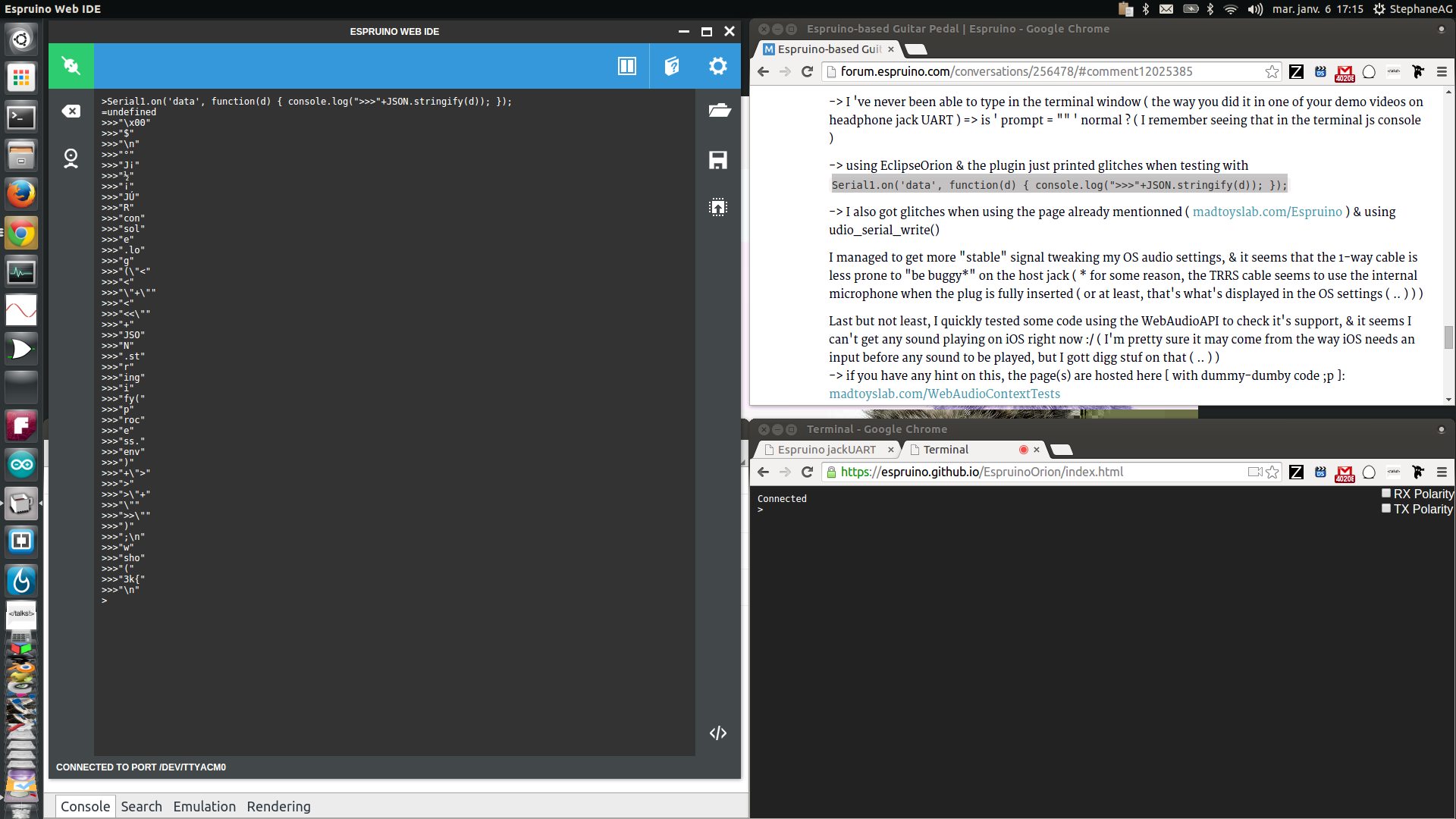Switch to code view with </> icon
1456x819 pixels.
718,733
